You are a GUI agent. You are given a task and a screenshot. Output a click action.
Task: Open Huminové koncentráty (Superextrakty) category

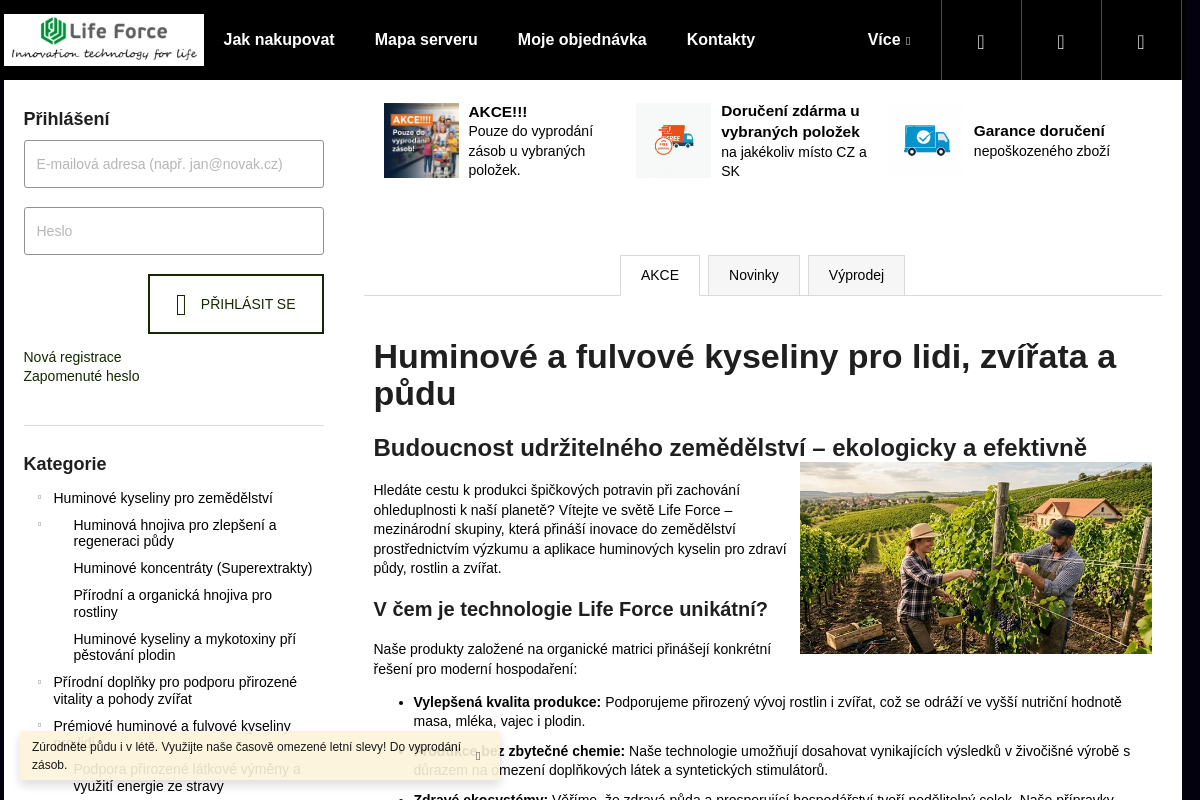(x=193, y=568)
